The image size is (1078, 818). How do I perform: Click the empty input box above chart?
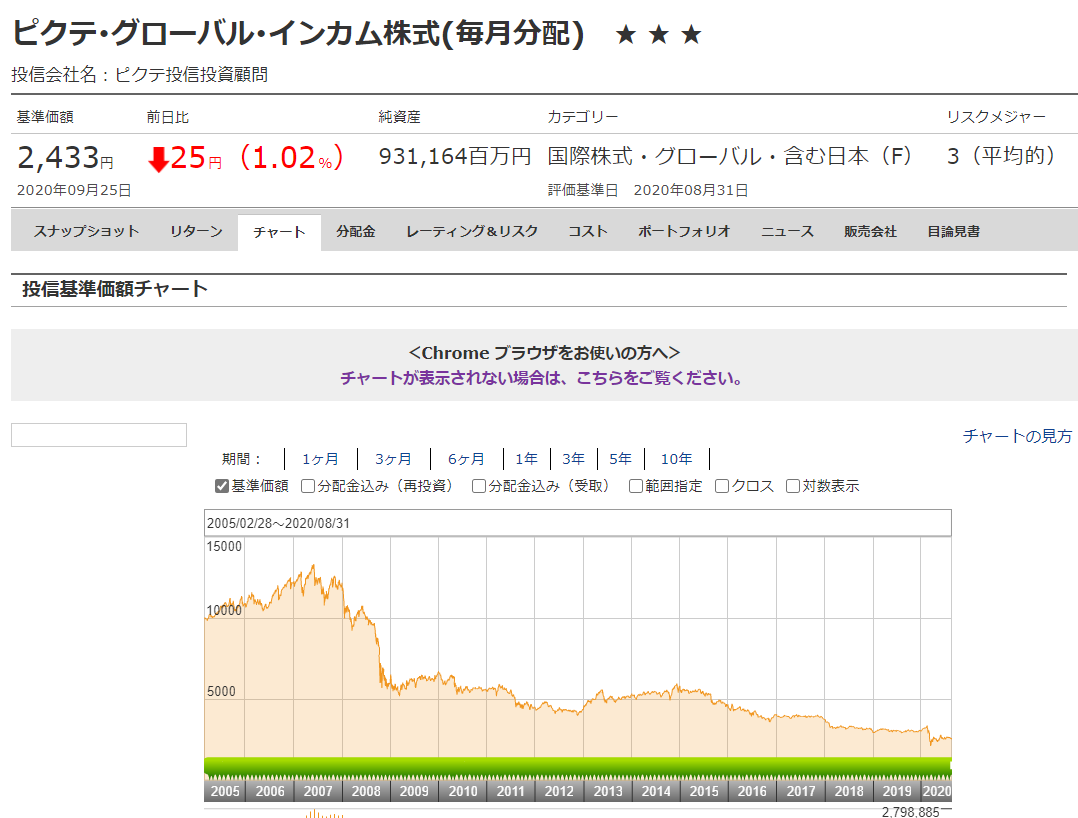(99, 435)
